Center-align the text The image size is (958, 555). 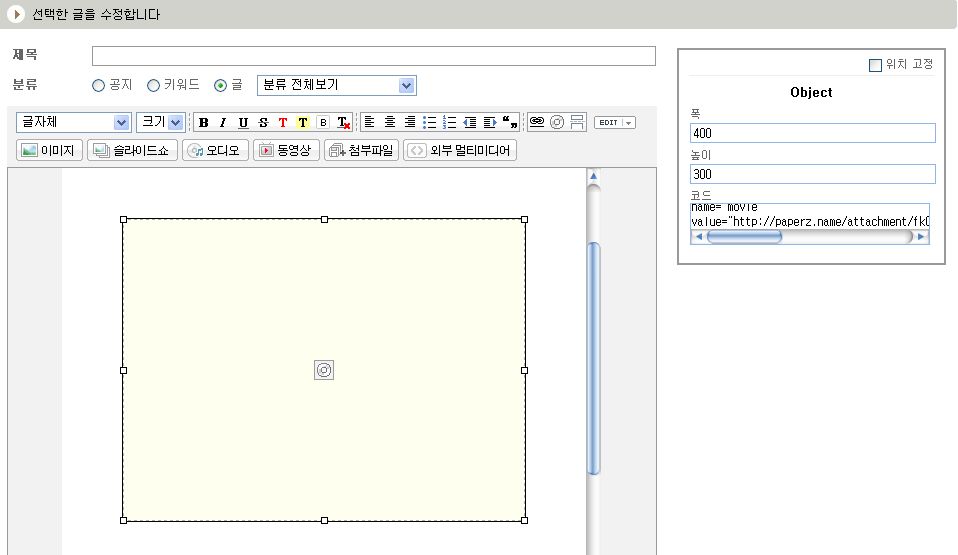390,122
